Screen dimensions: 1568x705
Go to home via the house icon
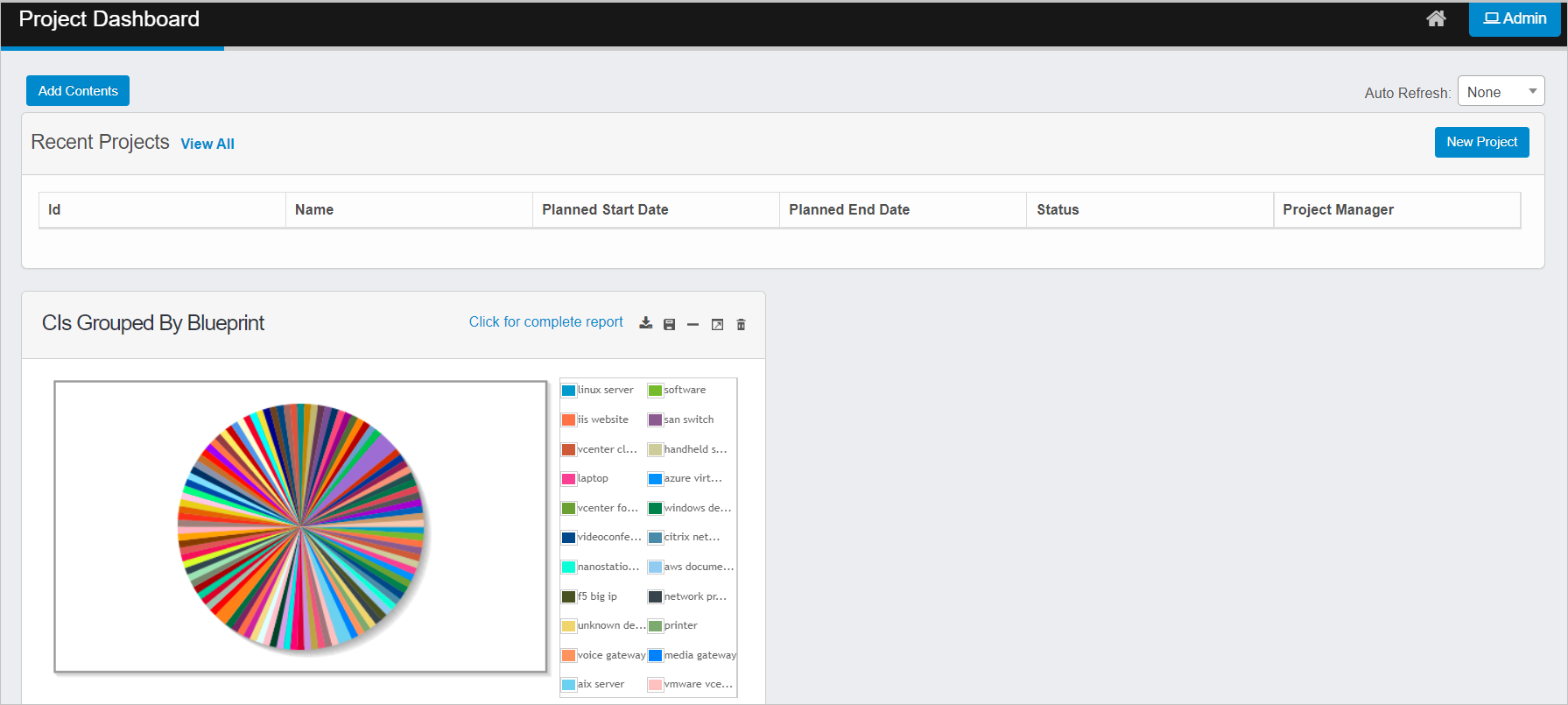(x=1436, y=18)
